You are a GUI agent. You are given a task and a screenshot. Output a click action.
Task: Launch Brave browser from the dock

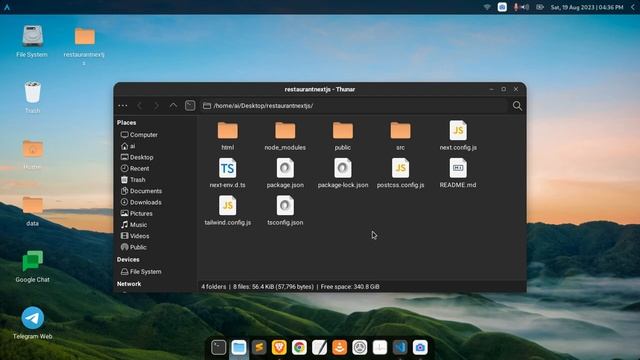pos(279,347)
